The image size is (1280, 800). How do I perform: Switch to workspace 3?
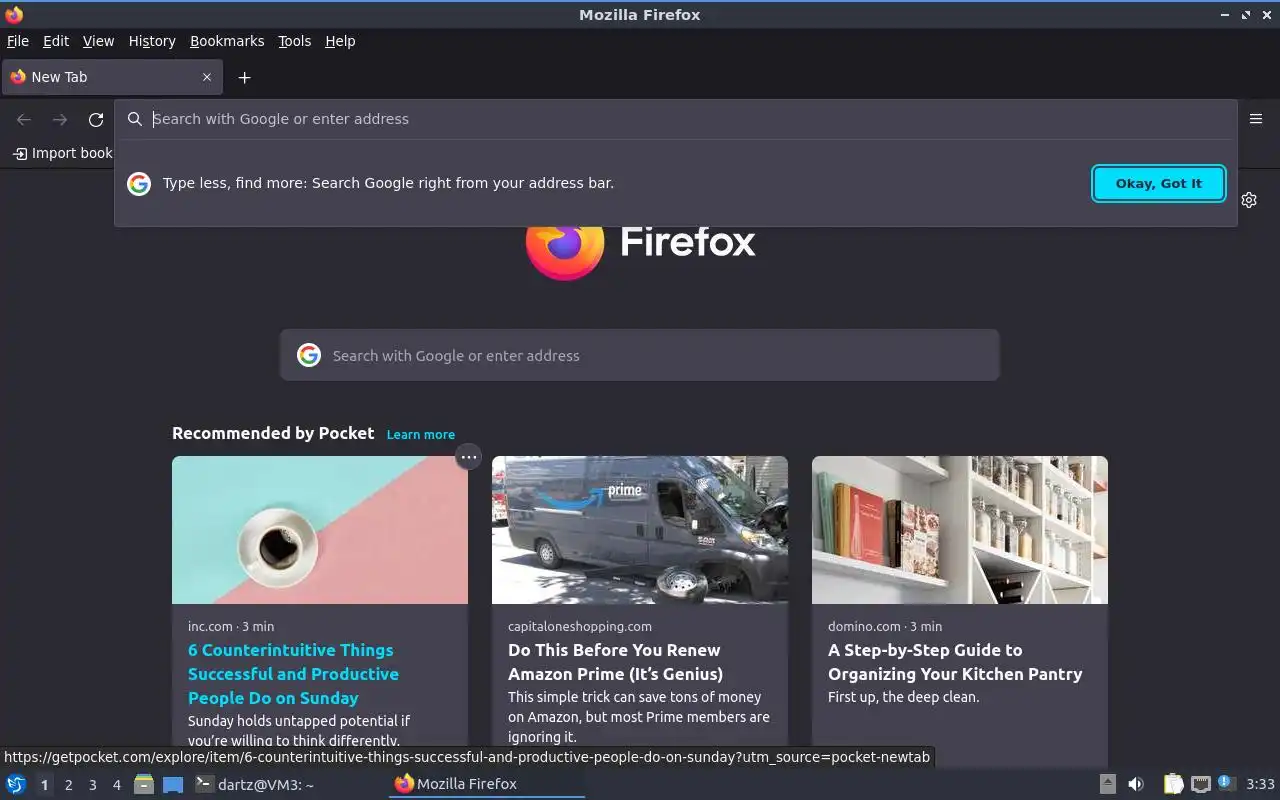click(x=93, y=785)
